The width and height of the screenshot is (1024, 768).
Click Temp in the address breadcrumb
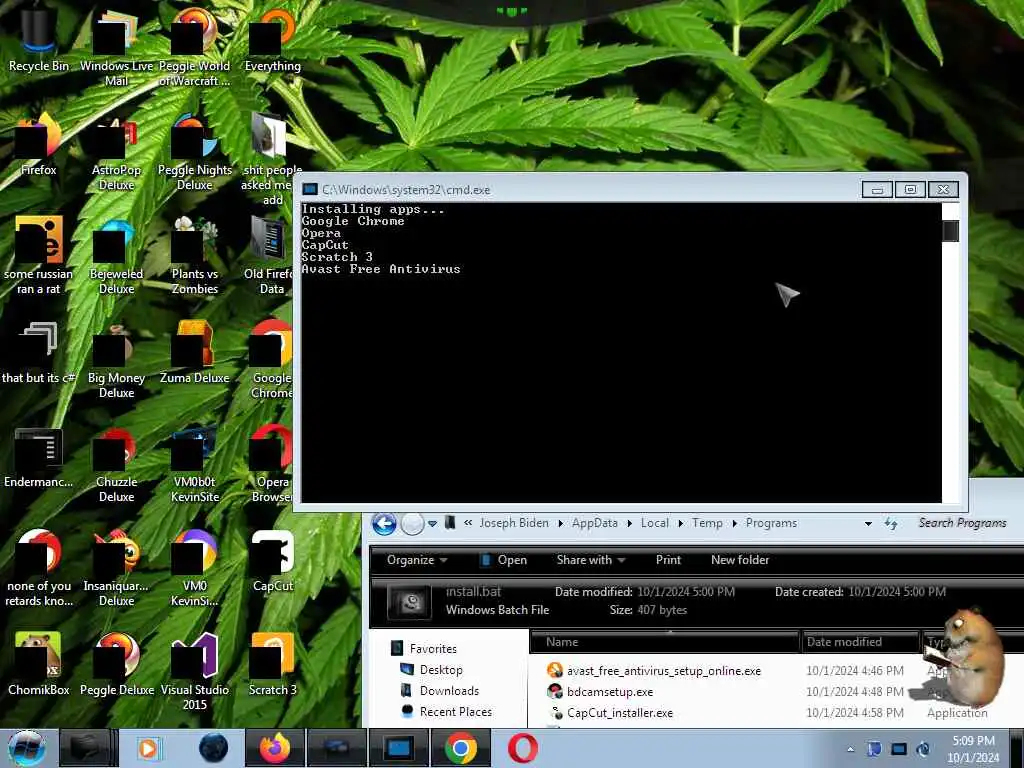pyautogui.click(x=707, y=523)
